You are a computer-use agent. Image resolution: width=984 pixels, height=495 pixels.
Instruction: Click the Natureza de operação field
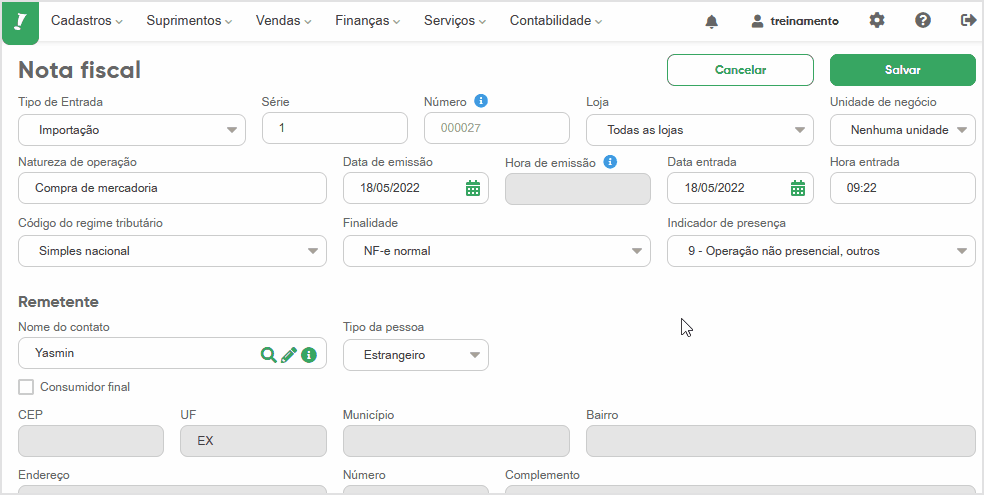(x=173, y=188)
